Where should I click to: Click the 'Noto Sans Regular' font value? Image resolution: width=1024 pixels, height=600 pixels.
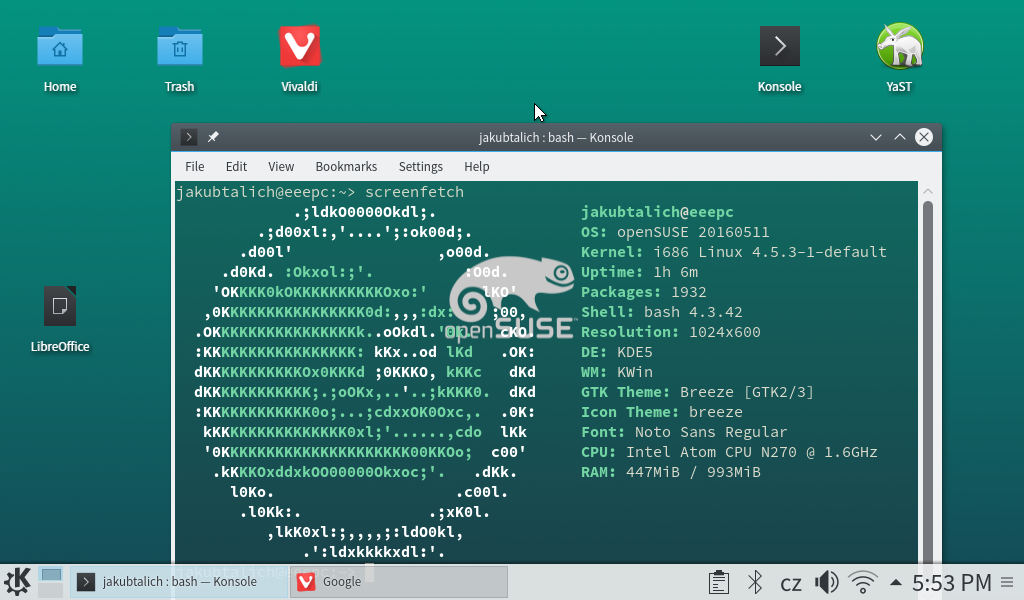711,432
